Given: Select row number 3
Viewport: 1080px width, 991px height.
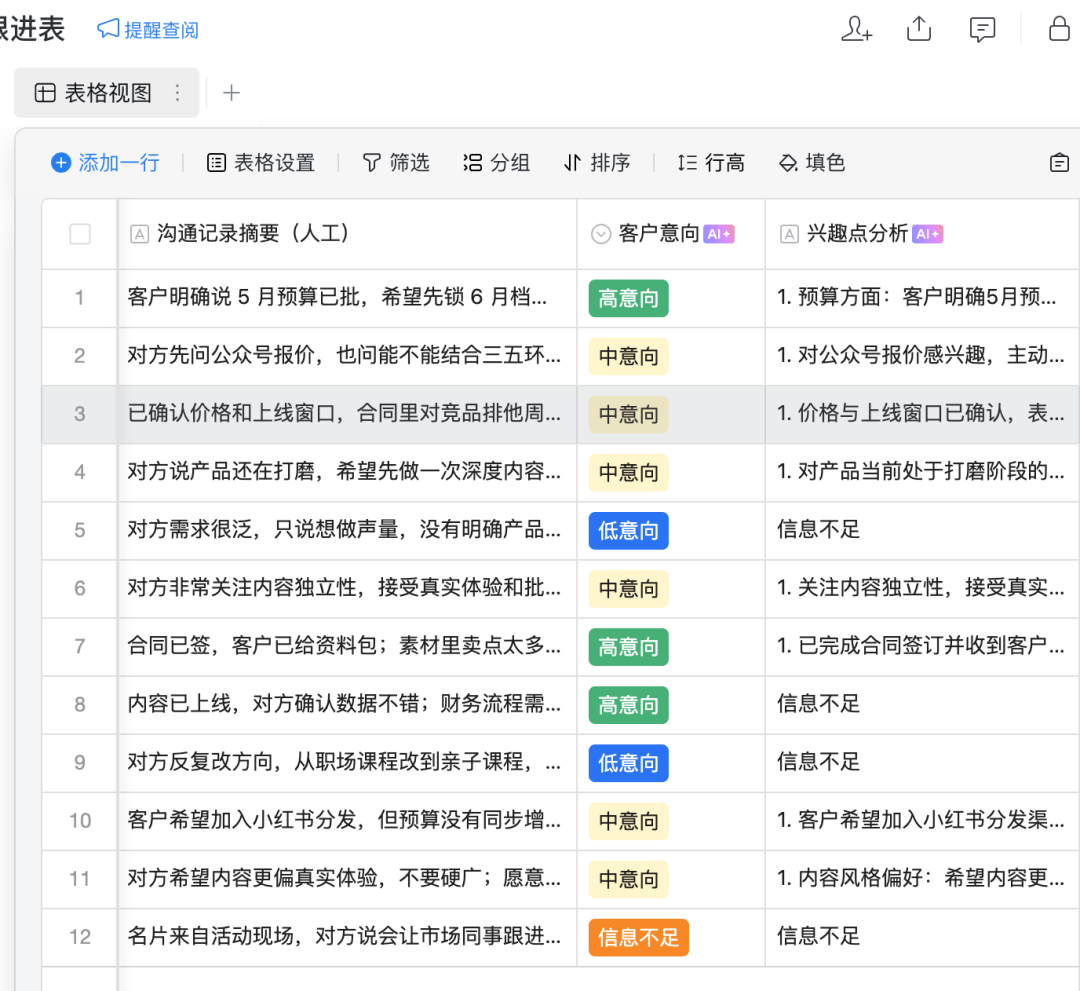Looking at the screenshot, I should [x=80, y=414].
